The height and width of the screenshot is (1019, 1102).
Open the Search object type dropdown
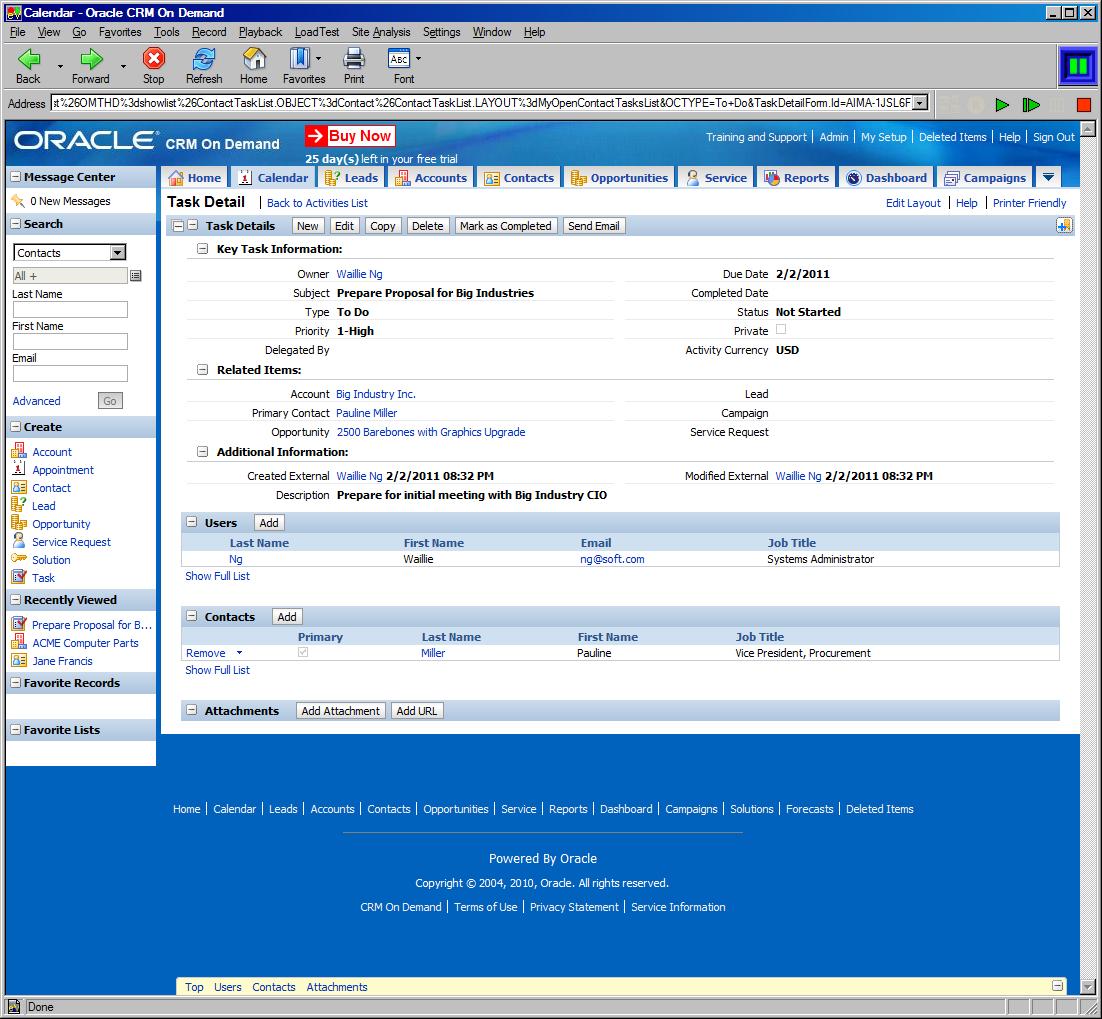coord(117,252)
